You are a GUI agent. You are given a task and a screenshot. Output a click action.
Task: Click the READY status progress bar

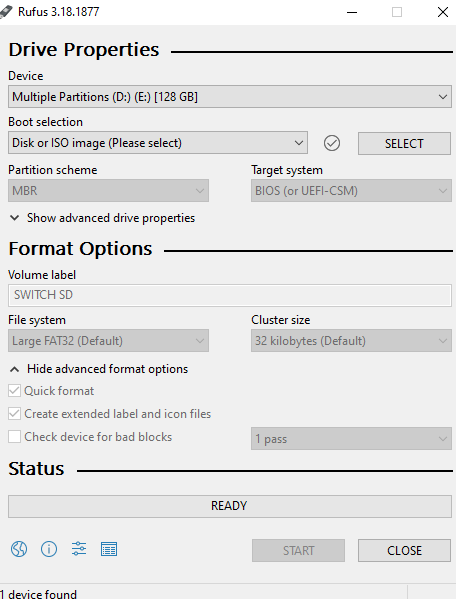coord(230,506)
